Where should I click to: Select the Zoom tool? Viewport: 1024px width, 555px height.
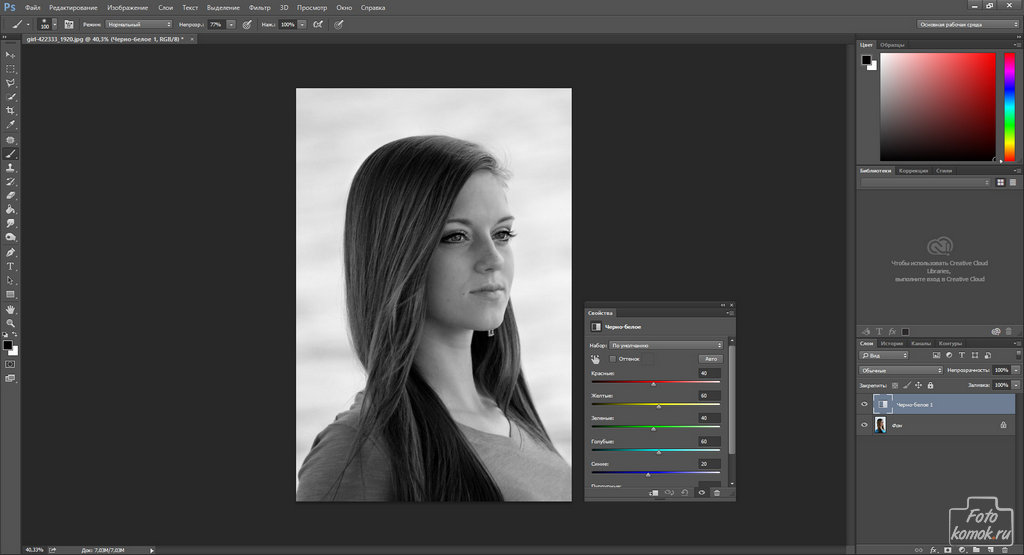click(10, 323)
